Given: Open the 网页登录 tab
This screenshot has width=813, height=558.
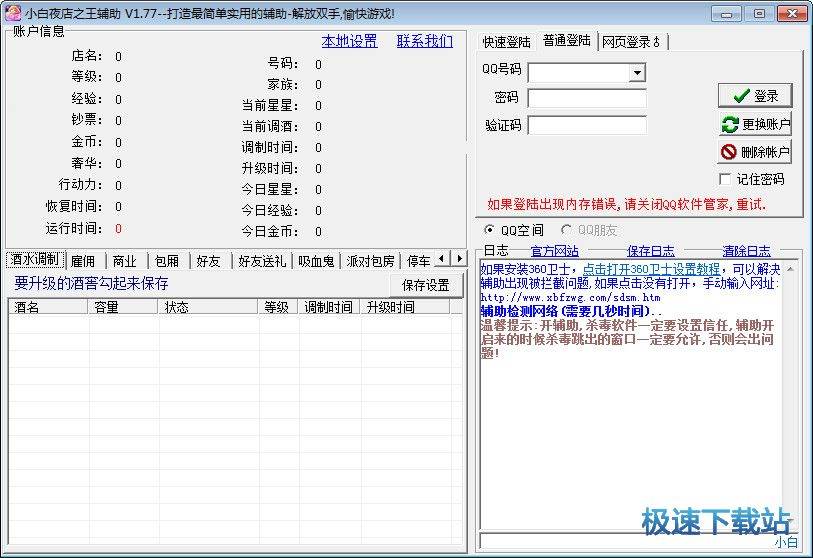Looking at the screenshot, I should pyautogui.click(x=631, y=42).
